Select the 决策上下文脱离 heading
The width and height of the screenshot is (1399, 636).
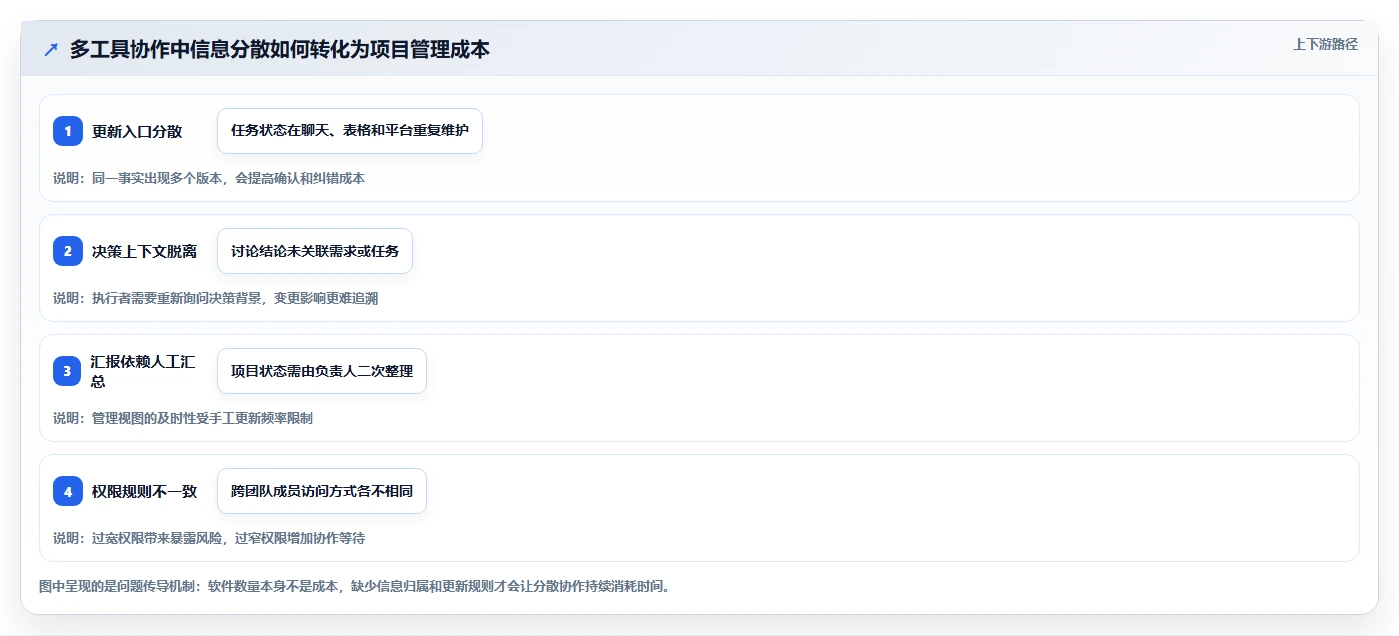coord(144,251)
